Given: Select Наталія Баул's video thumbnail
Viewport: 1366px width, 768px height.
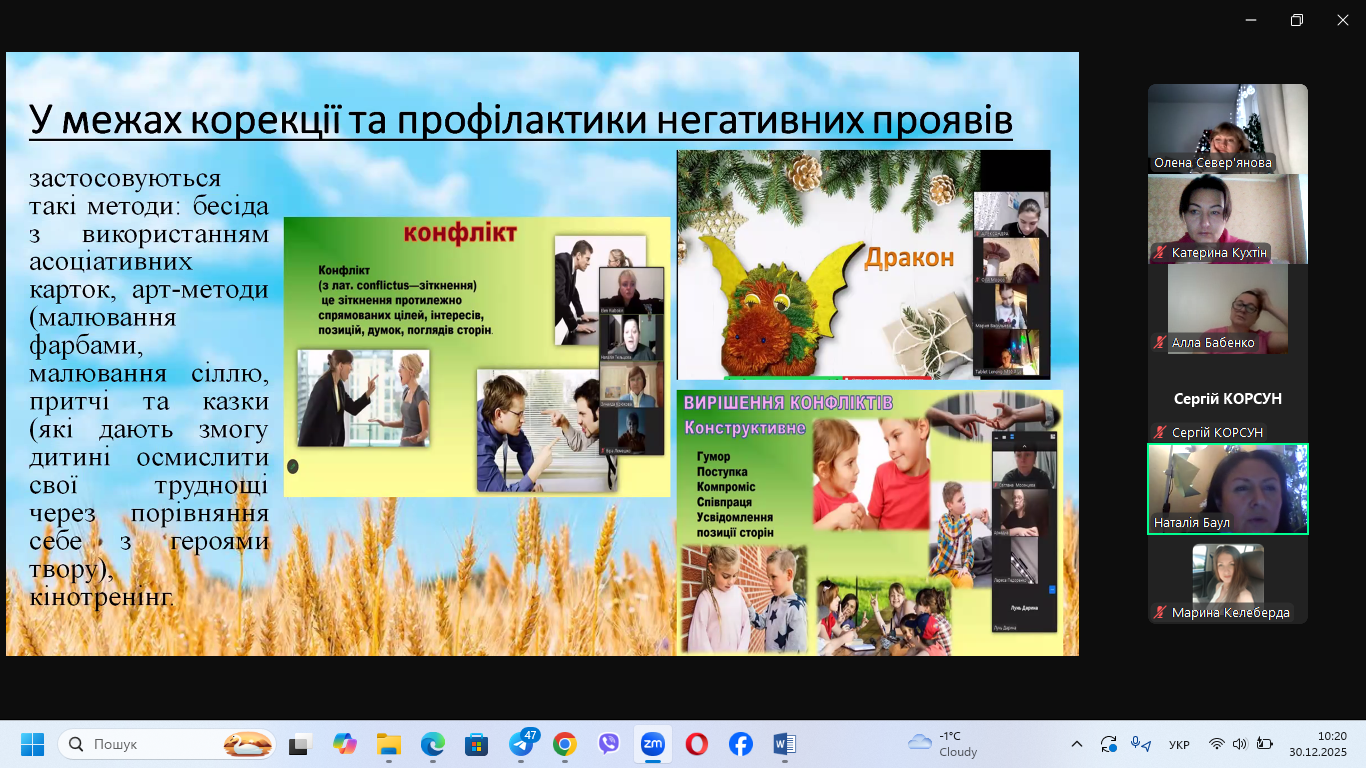Looking at the screenshot, I should [x=1227, y=489].
